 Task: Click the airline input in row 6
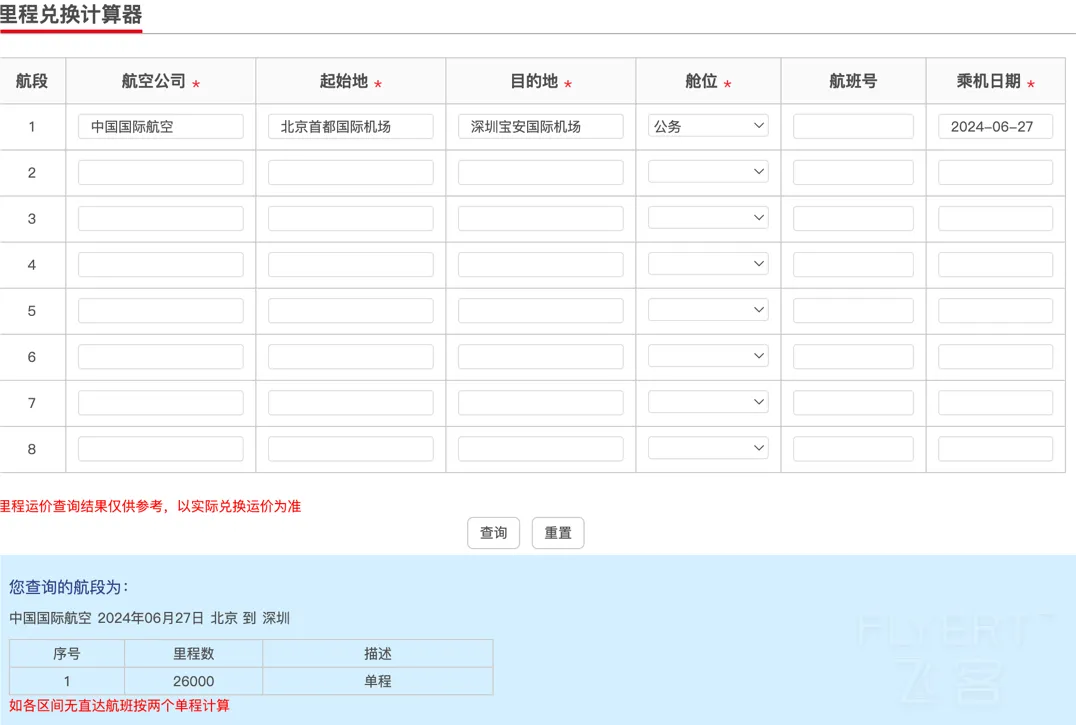tap(161, 356)
